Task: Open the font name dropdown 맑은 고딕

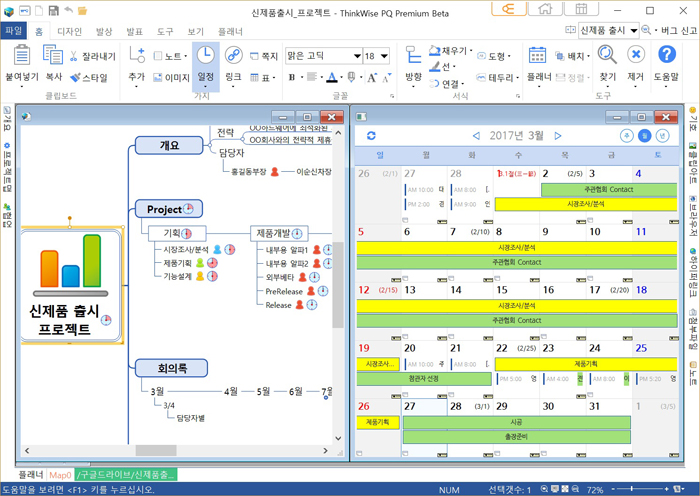Action: coord(357,56)
